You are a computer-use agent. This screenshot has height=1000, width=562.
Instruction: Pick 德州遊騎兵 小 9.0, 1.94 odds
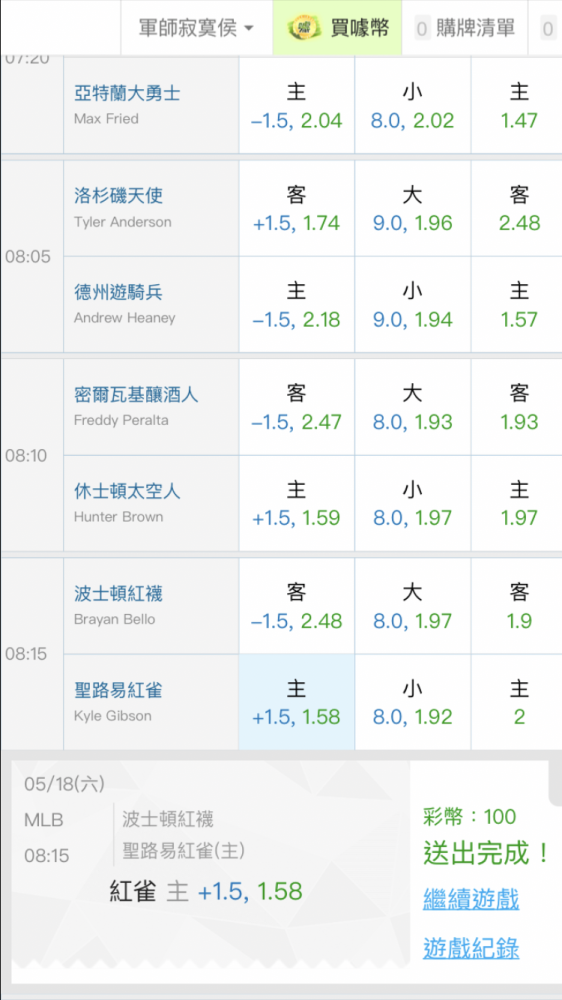pyautogui.click(x=413, y=304)
